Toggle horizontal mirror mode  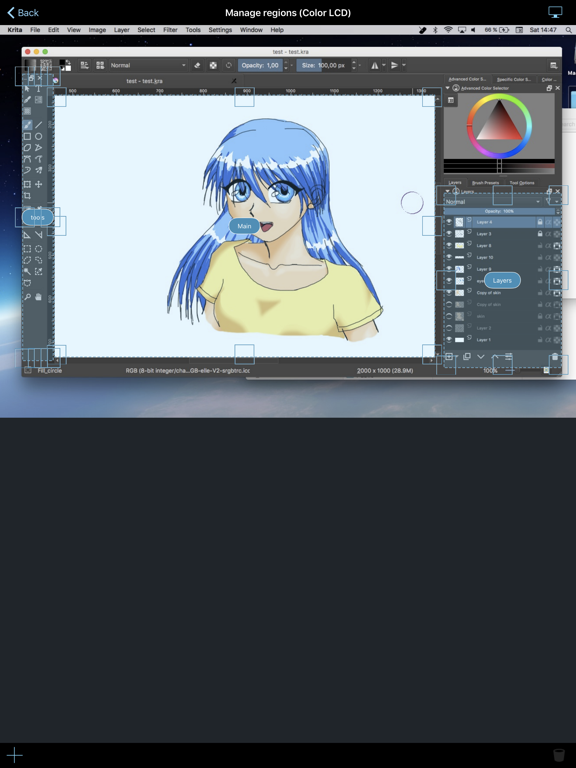[374, 65]
